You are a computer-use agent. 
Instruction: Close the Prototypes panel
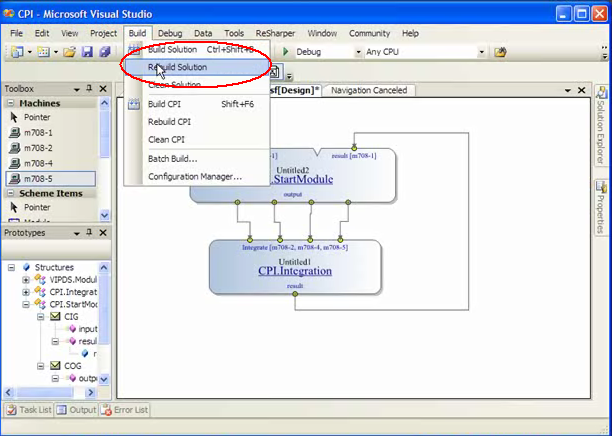pyautogui.click(x=103, y=233)
